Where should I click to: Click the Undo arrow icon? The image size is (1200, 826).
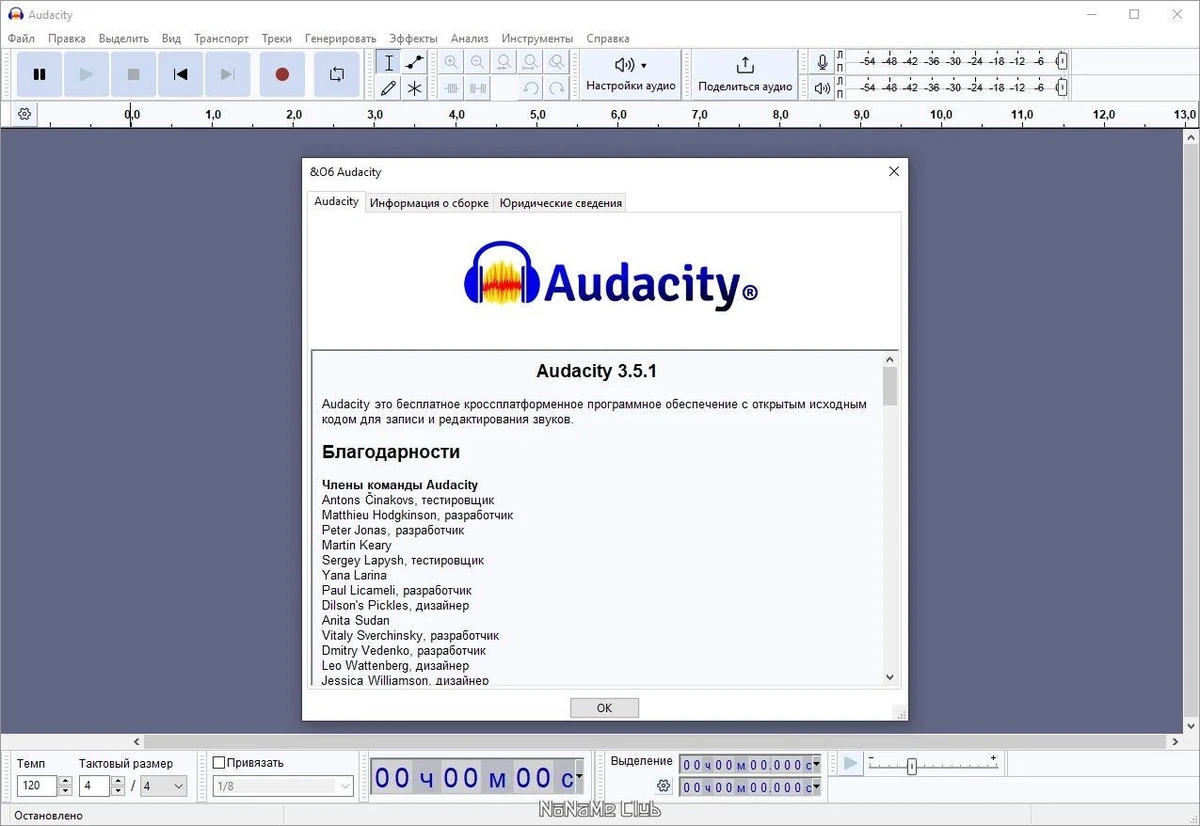[x=531, y=88]
